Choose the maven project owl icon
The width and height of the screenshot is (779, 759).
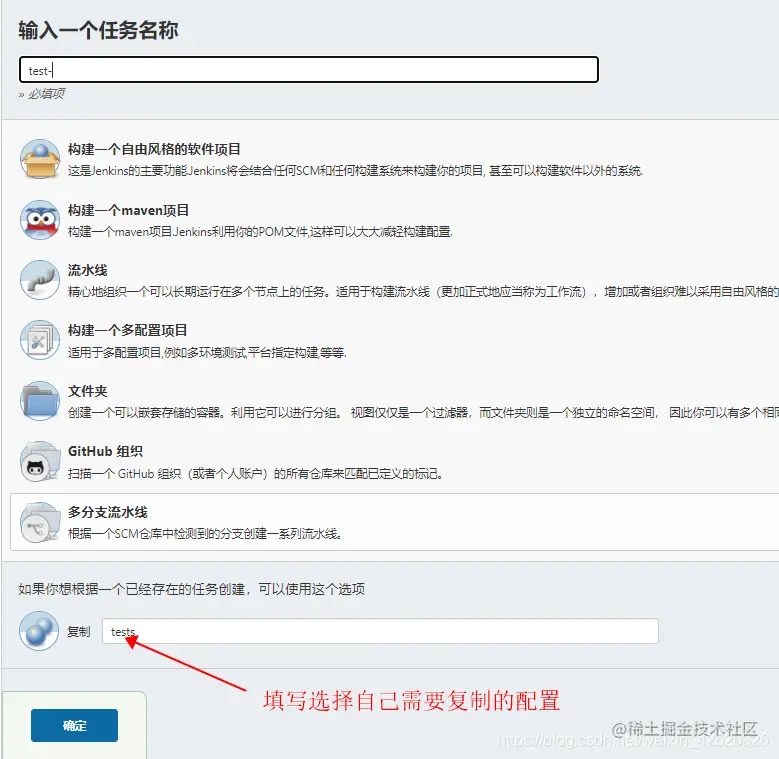coord(40,220)
